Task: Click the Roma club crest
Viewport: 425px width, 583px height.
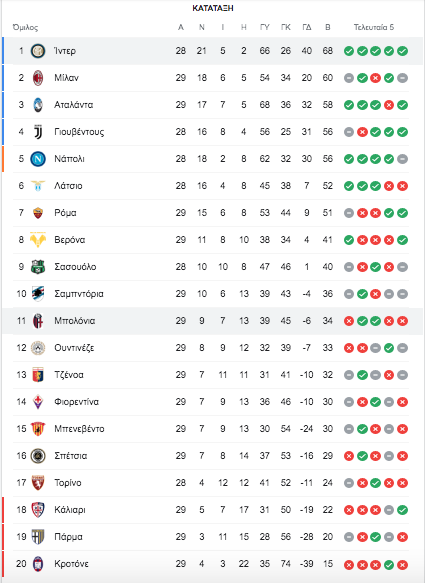Action: [38, 213]
